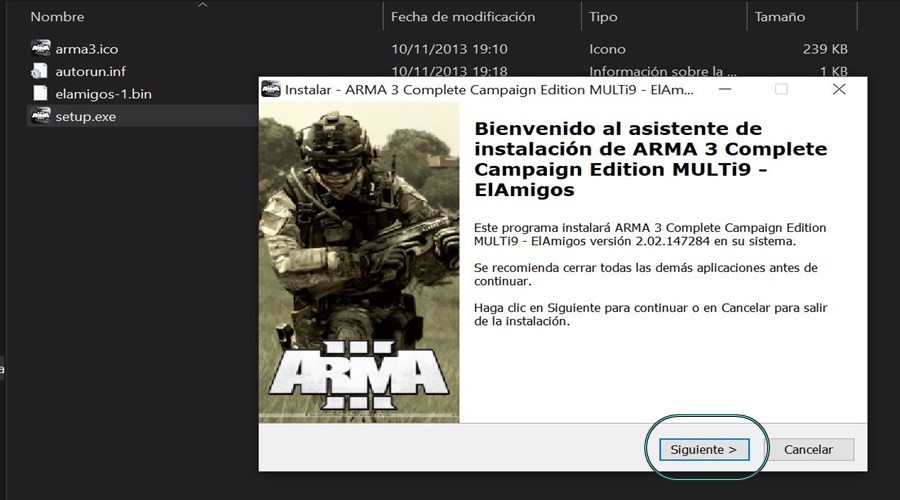Click the Bienvenido al asistente heading text
The width and height of the screenshot is (900, 500).
(650, 159)
